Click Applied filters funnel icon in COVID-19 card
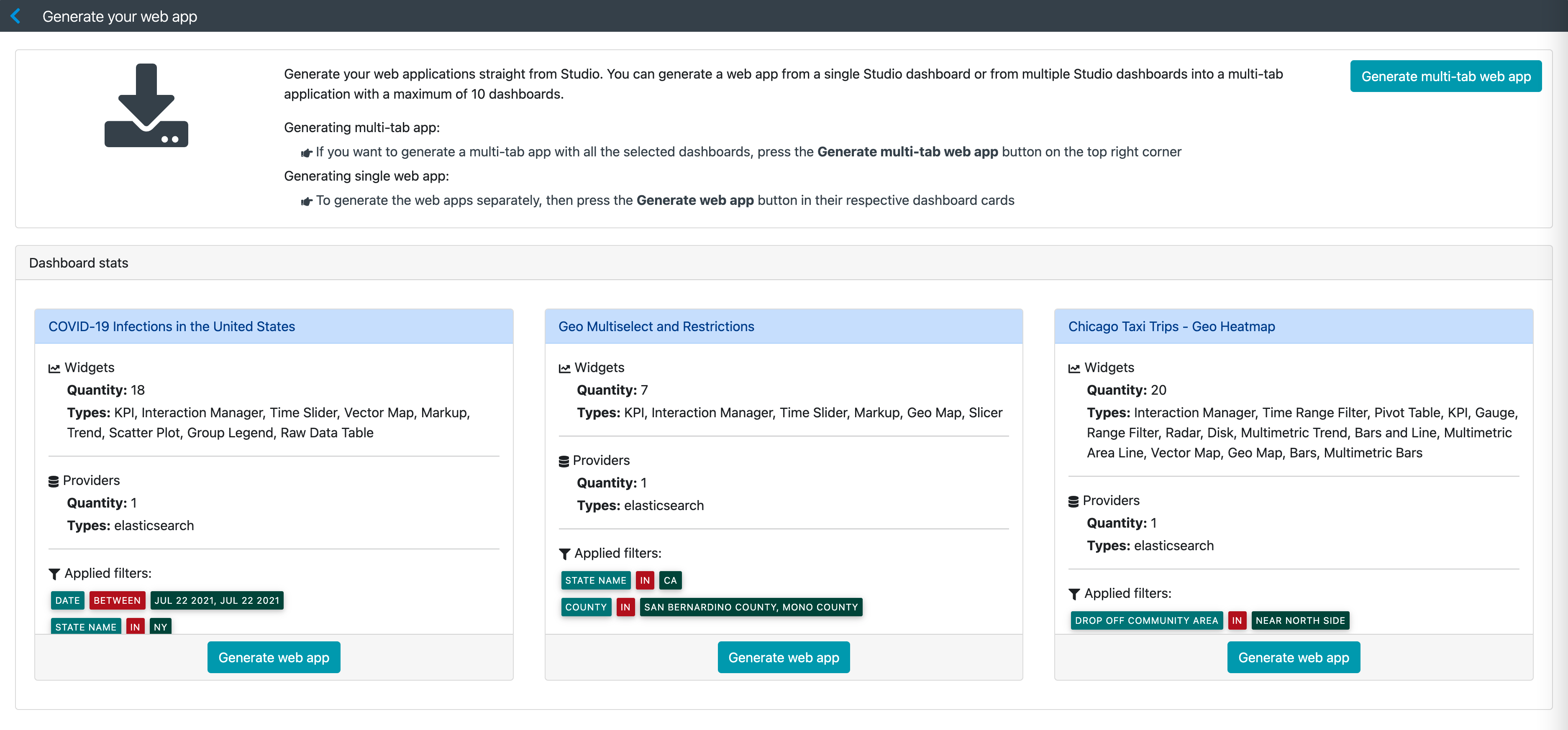Viewport: 1568px width, 730px height. pyautogui.click(x=54, y=574)
